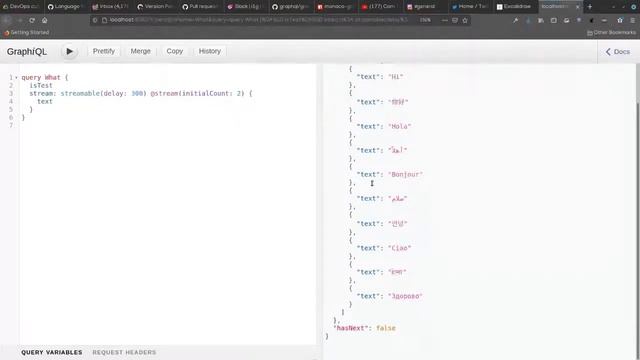Open the library icon in toolbar
640x360 pixels.
point(541,20)
